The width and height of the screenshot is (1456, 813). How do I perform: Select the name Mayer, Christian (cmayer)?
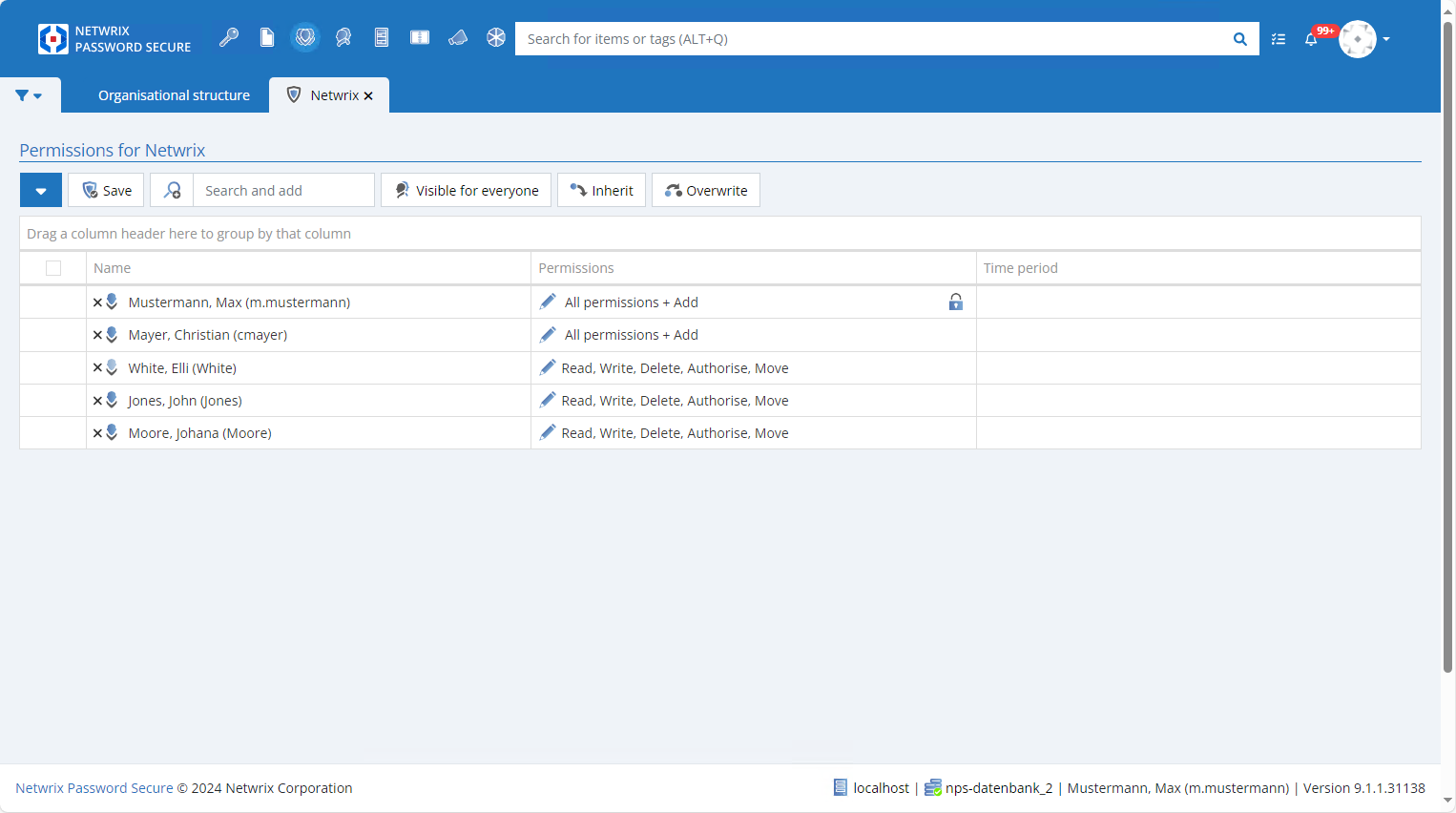(x=208, y=335)
